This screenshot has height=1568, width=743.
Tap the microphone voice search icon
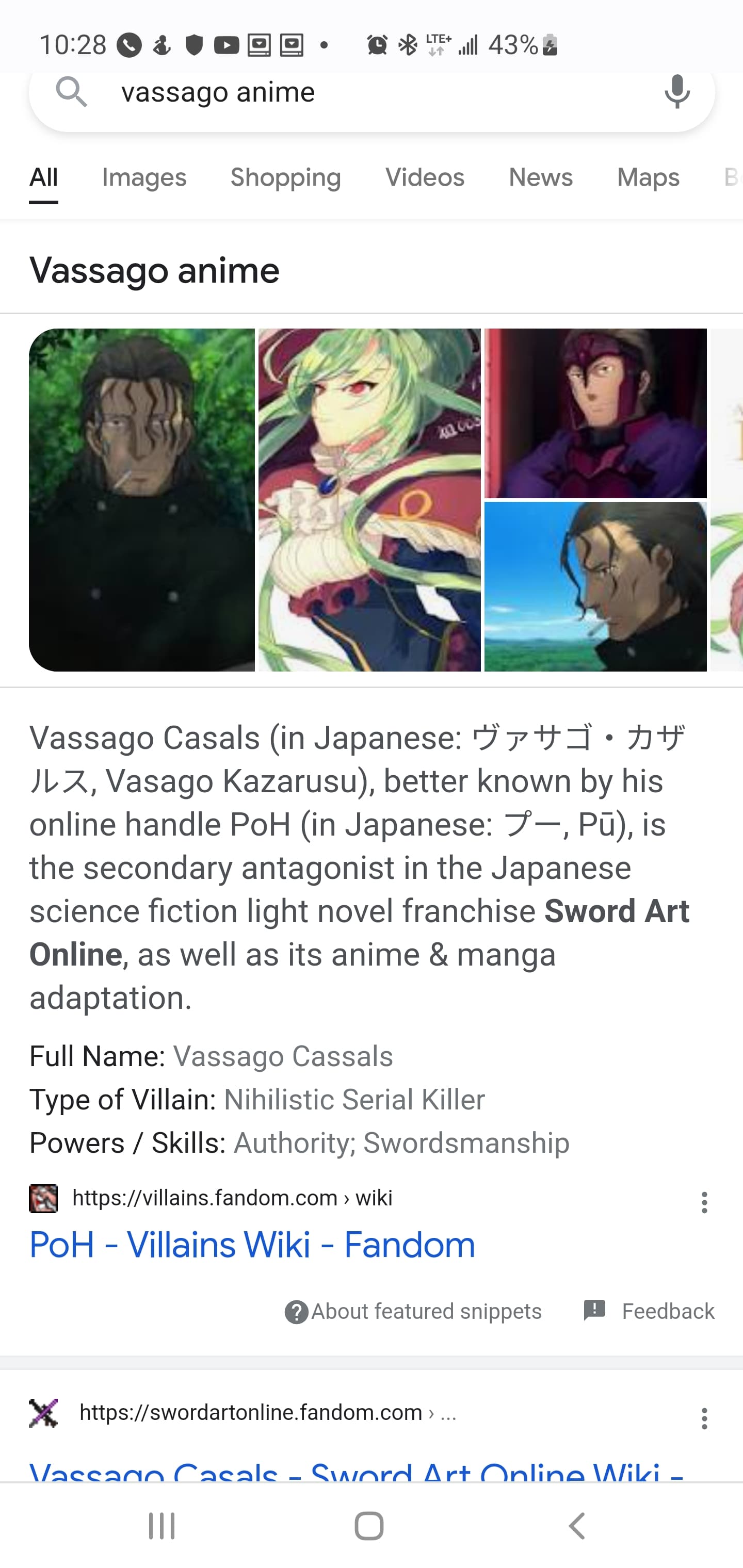tap(677, 92)
